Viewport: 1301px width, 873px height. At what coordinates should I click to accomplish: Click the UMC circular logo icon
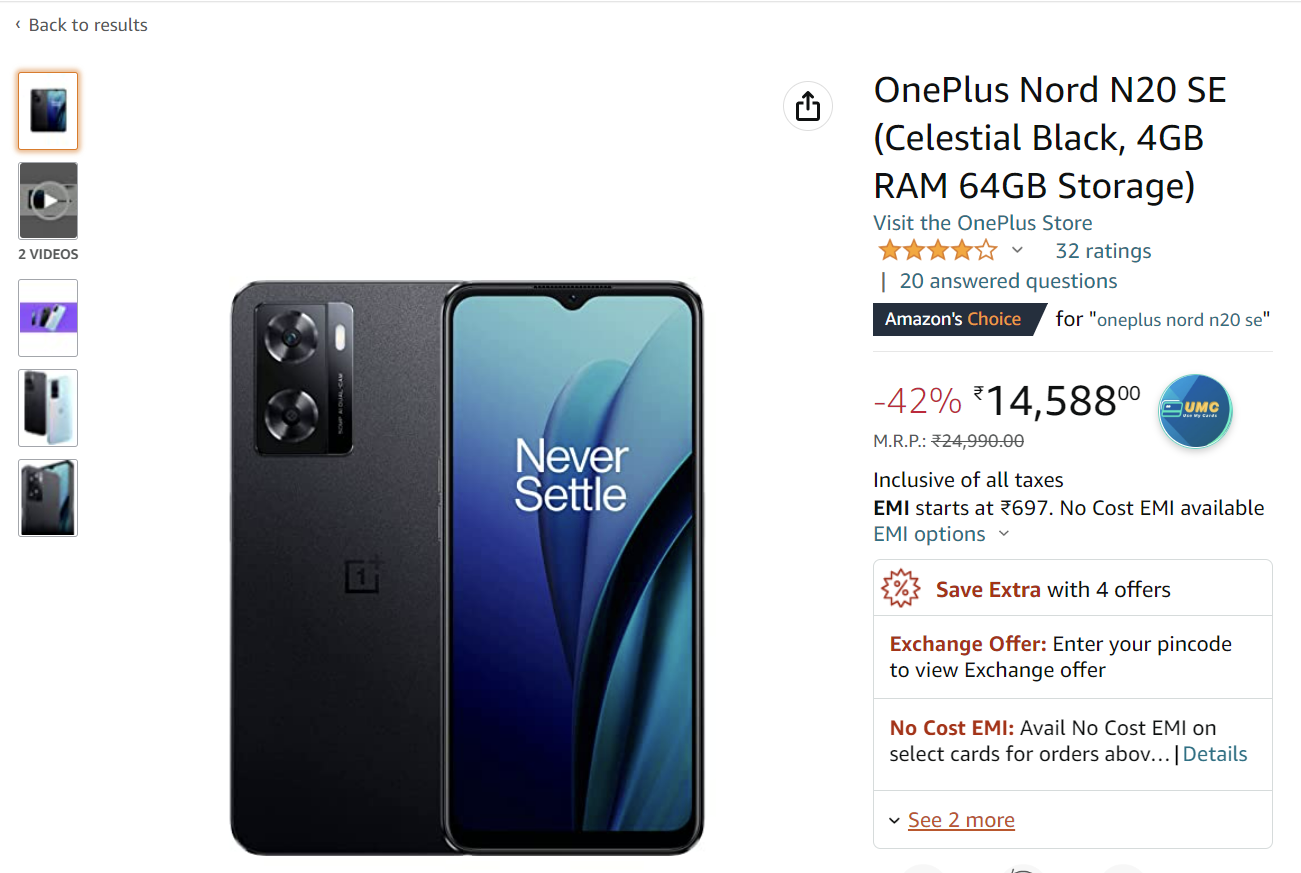pos(1194,410)
